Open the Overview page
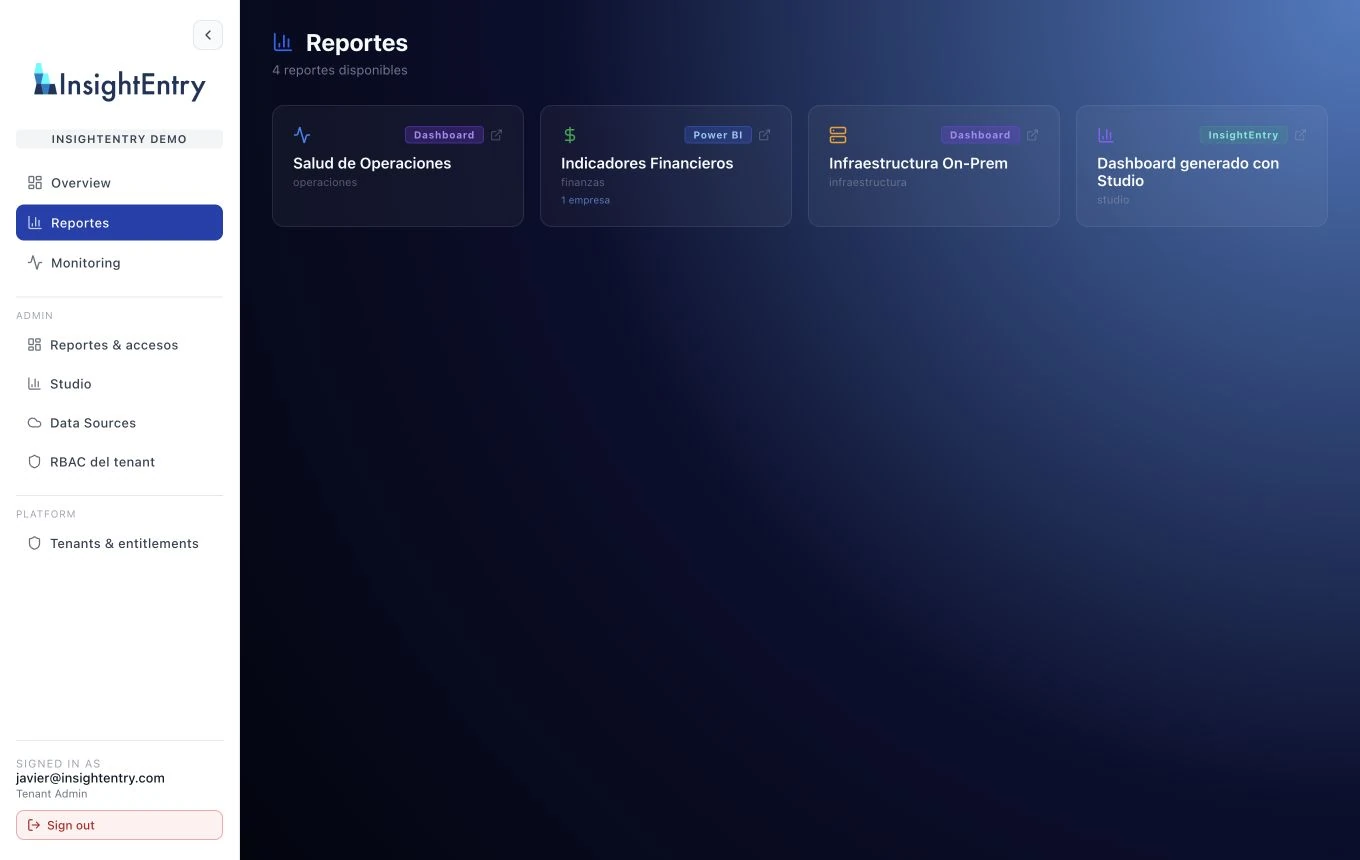Viewport: 1360px width, 860px height. tap(119, 183)
